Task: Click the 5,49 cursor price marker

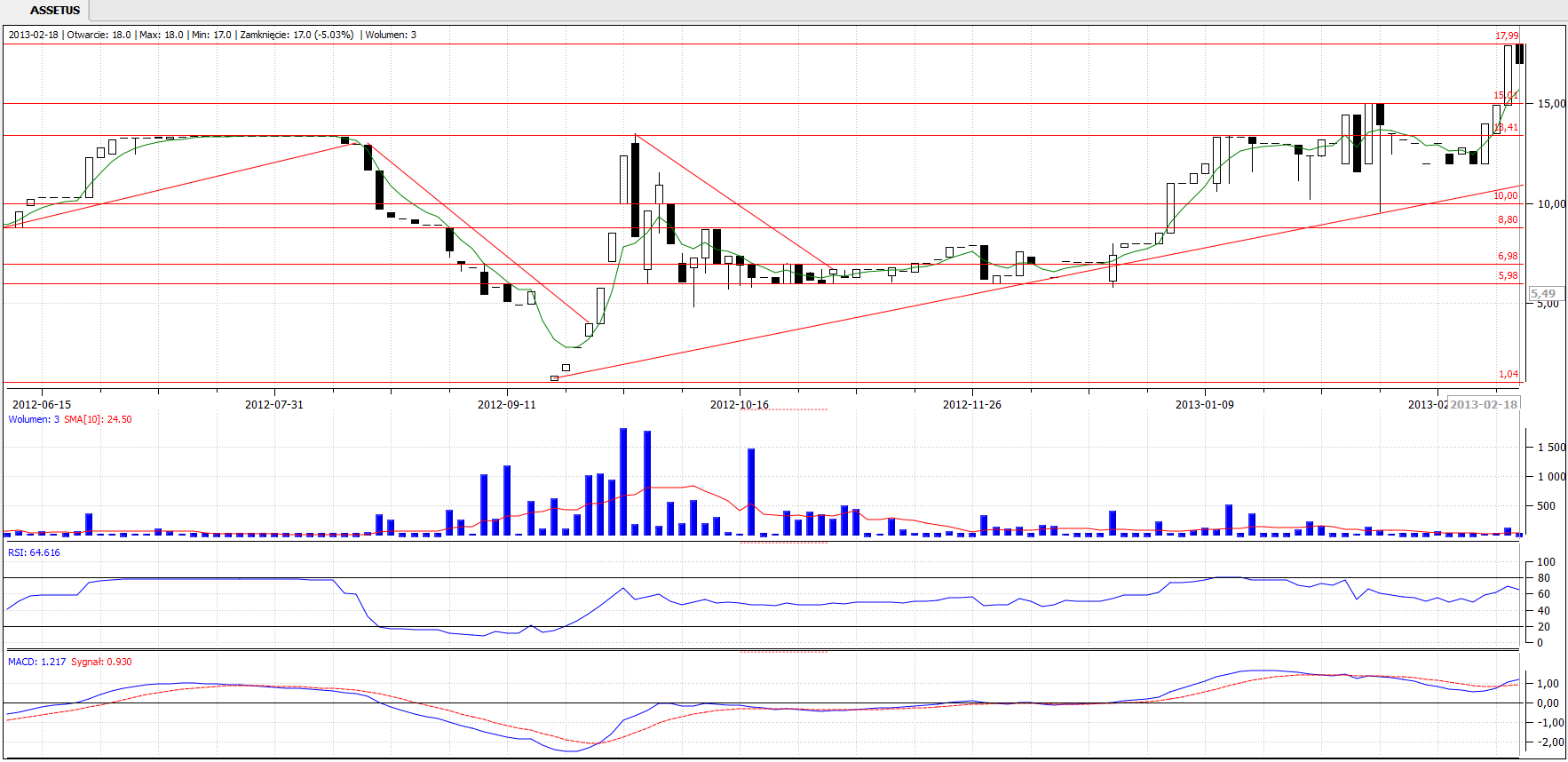Action: 1543,294
